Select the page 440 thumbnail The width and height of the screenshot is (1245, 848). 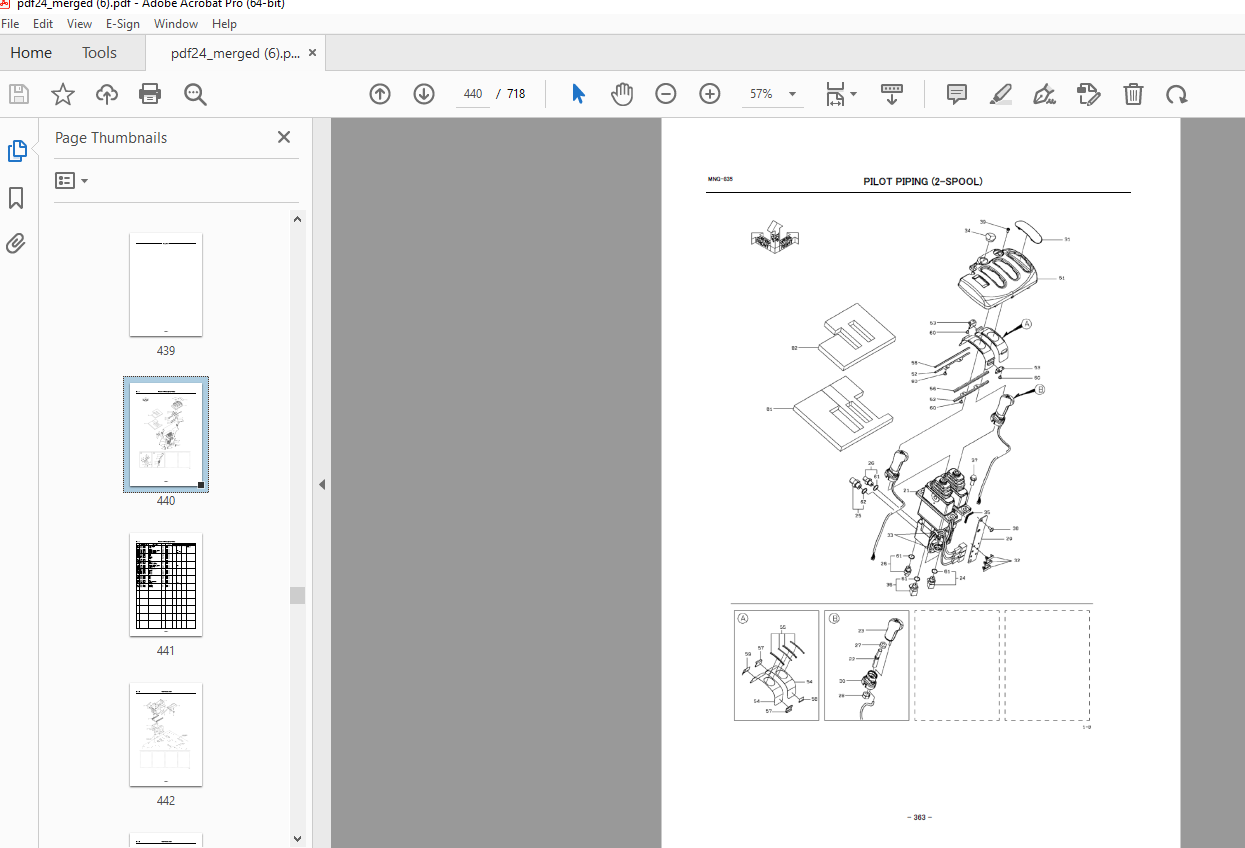(166, 435)
